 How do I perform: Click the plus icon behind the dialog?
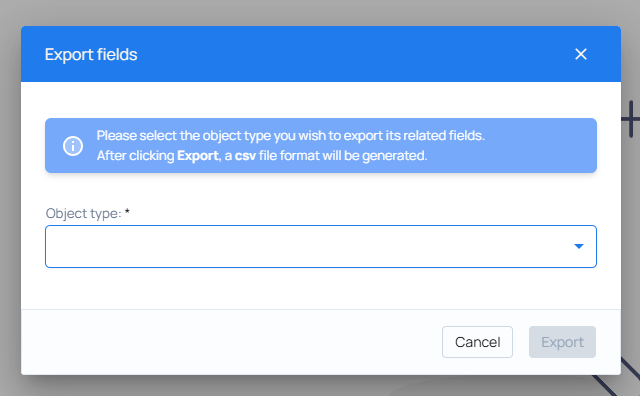pos(631,119)
